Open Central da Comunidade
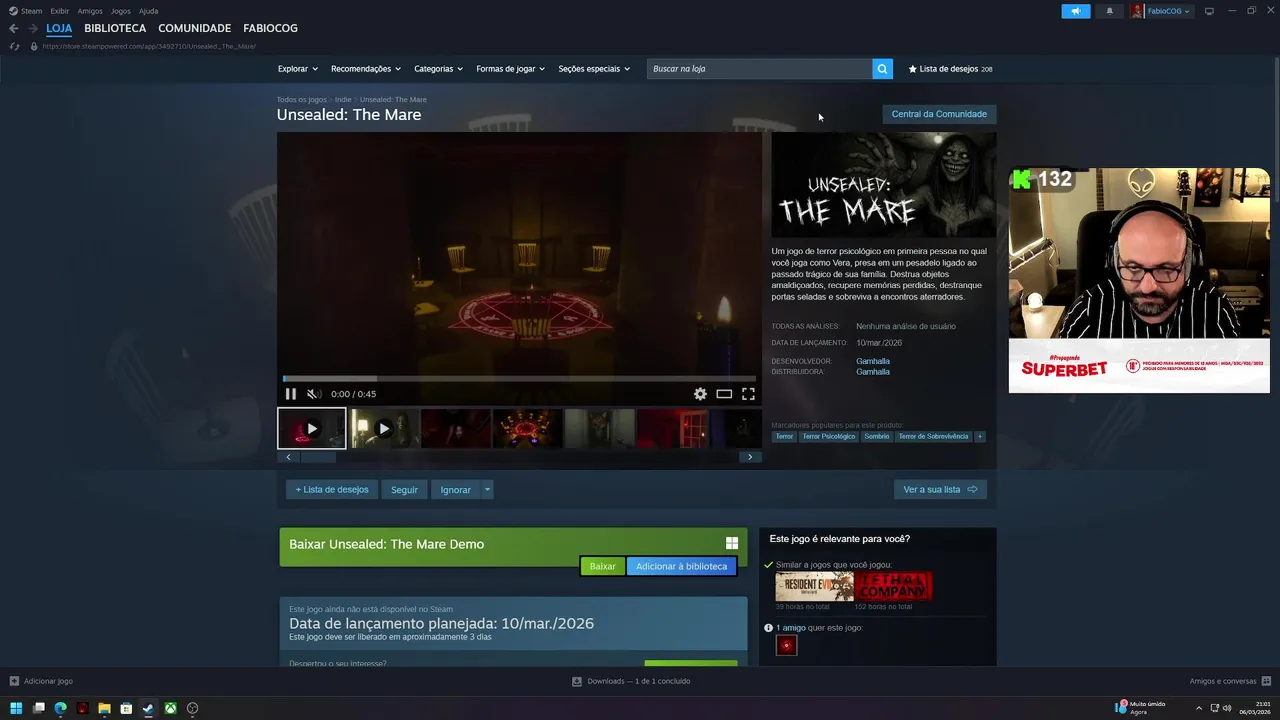The image size is (1280, 720). (x=939, y=114)
